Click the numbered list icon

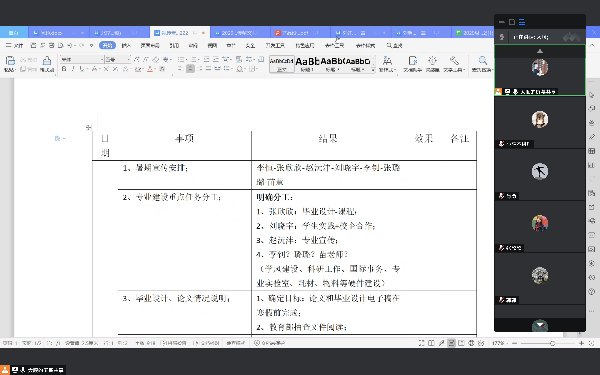click(x=194, y=59)
